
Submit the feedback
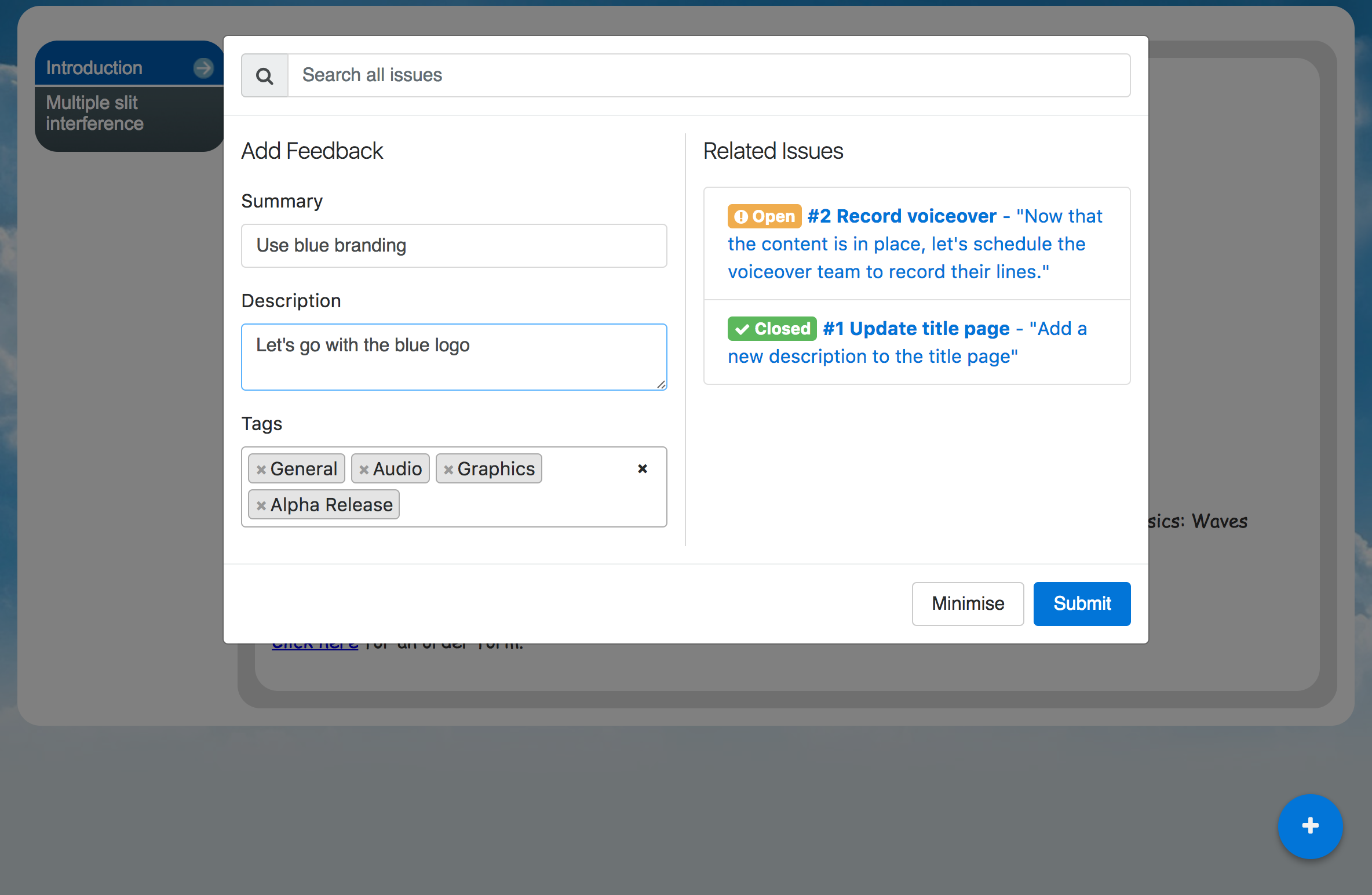(x=1081, y=603)
